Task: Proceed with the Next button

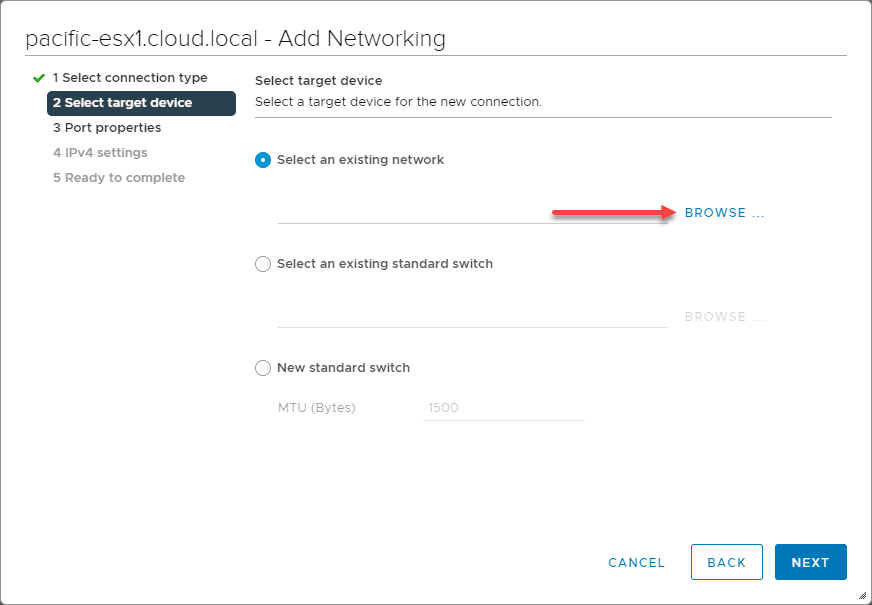Action: pos(810,563)
